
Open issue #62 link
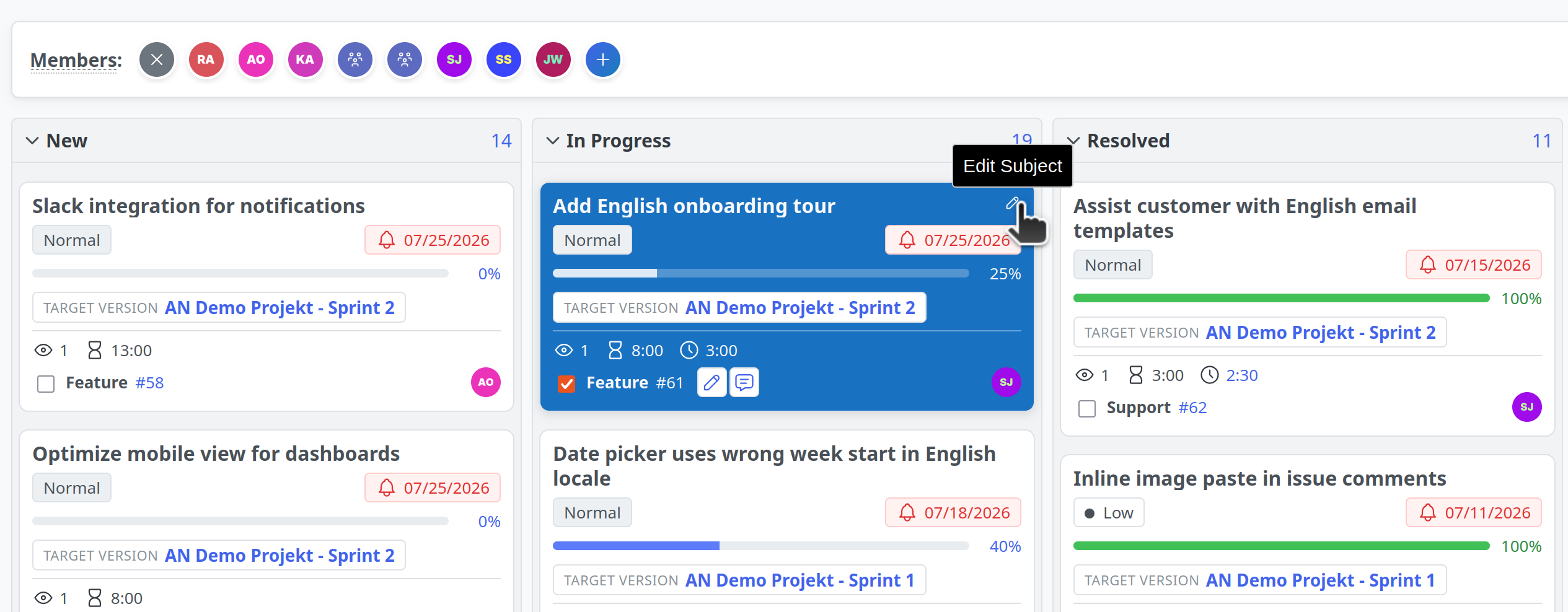coord(1192,408)
